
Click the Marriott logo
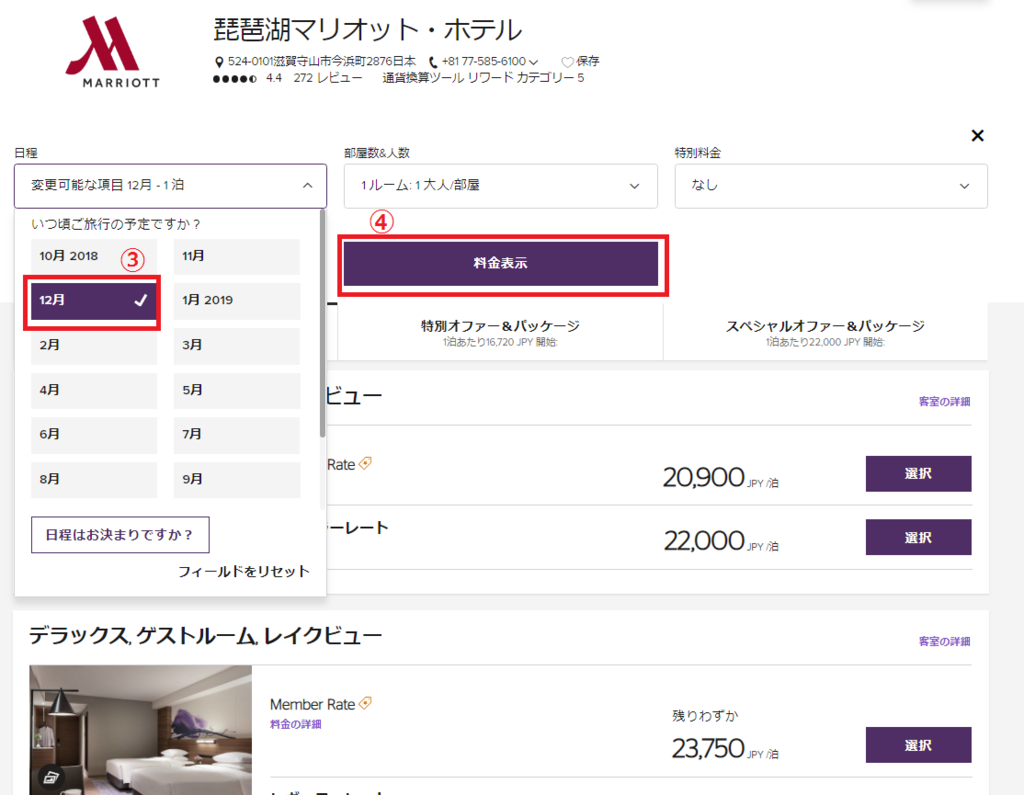(x=112, y=52)
